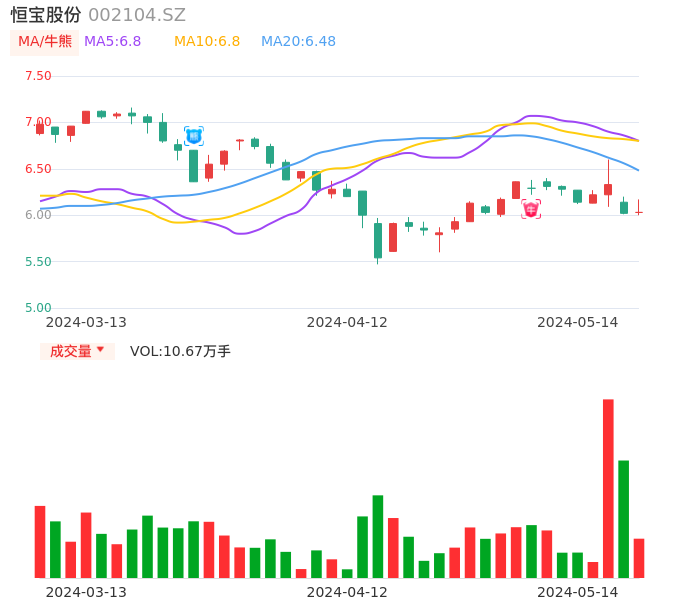Click the 2024-03-13 date label under volume chart
This screenshot has width=686, height=606.
pyautogui.click(x=86, y=592)
